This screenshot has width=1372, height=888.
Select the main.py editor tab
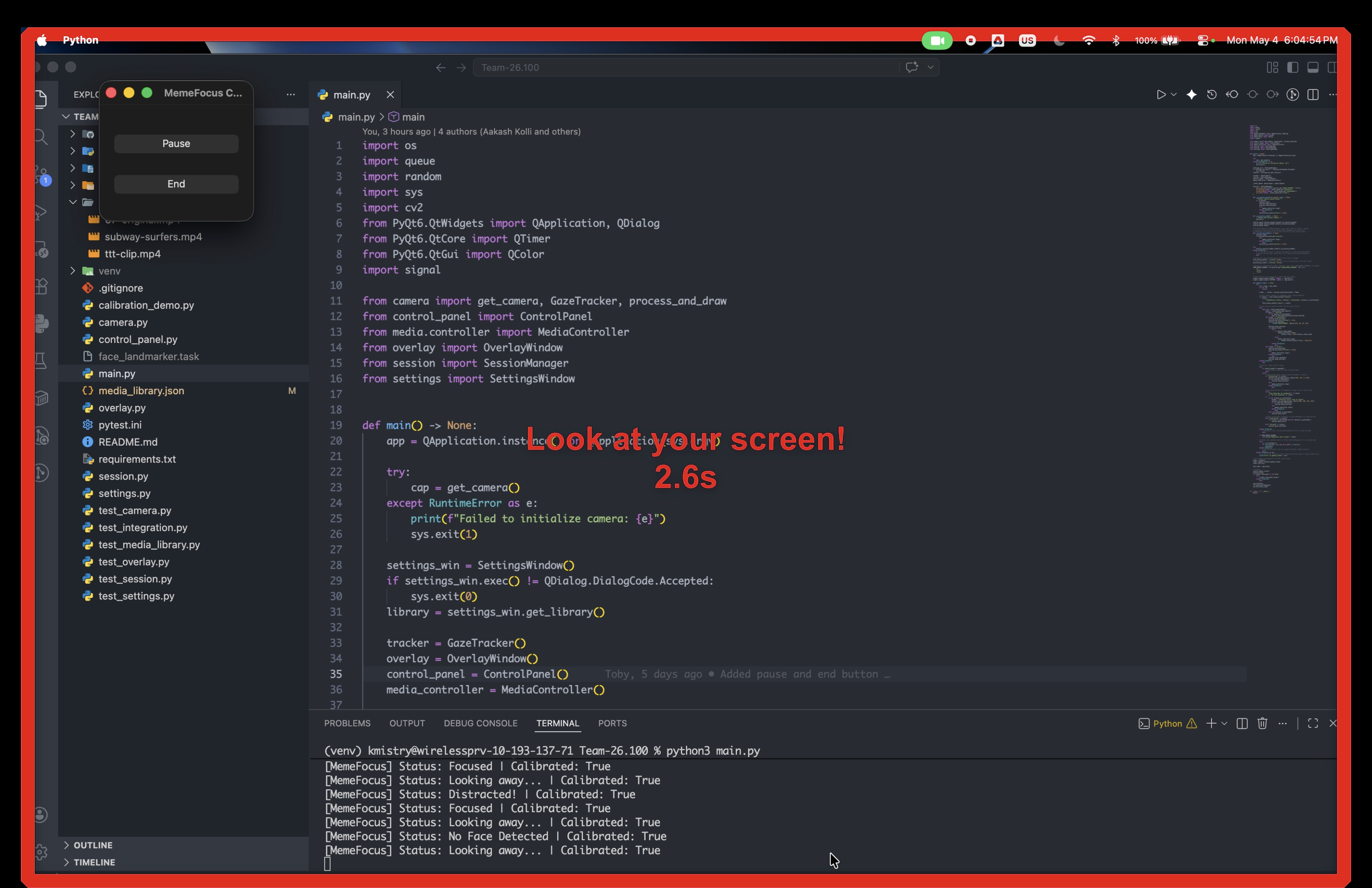352,95
